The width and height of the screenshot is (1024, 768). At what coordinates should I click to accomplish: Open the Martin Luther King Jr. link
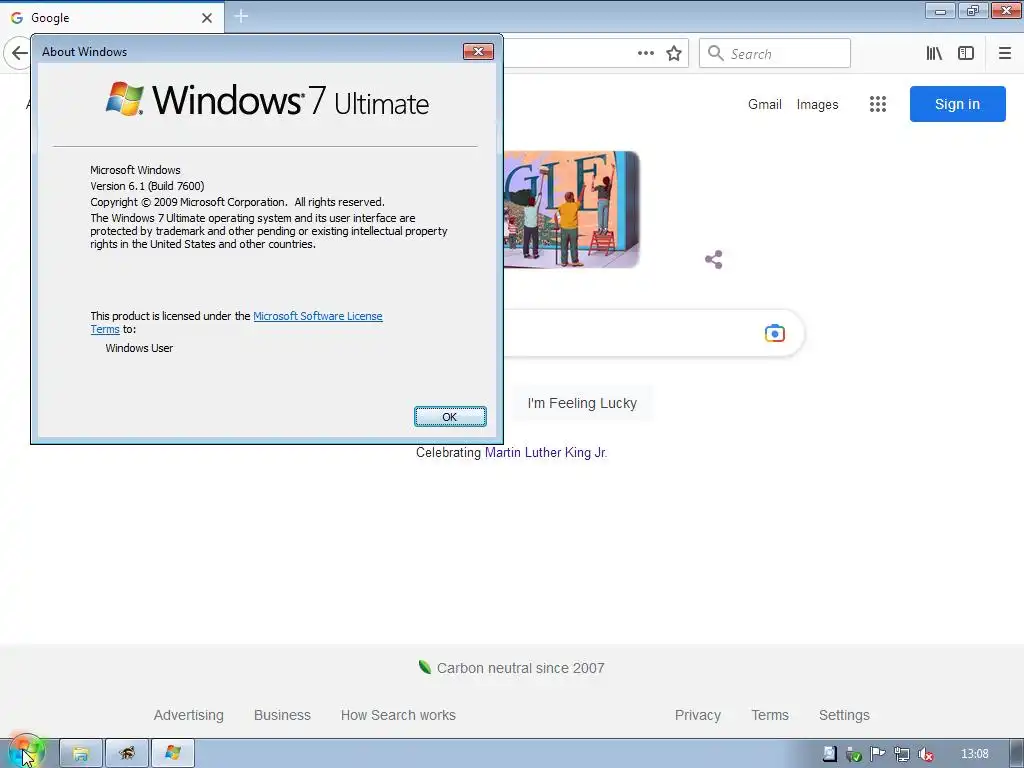point(546,453)
